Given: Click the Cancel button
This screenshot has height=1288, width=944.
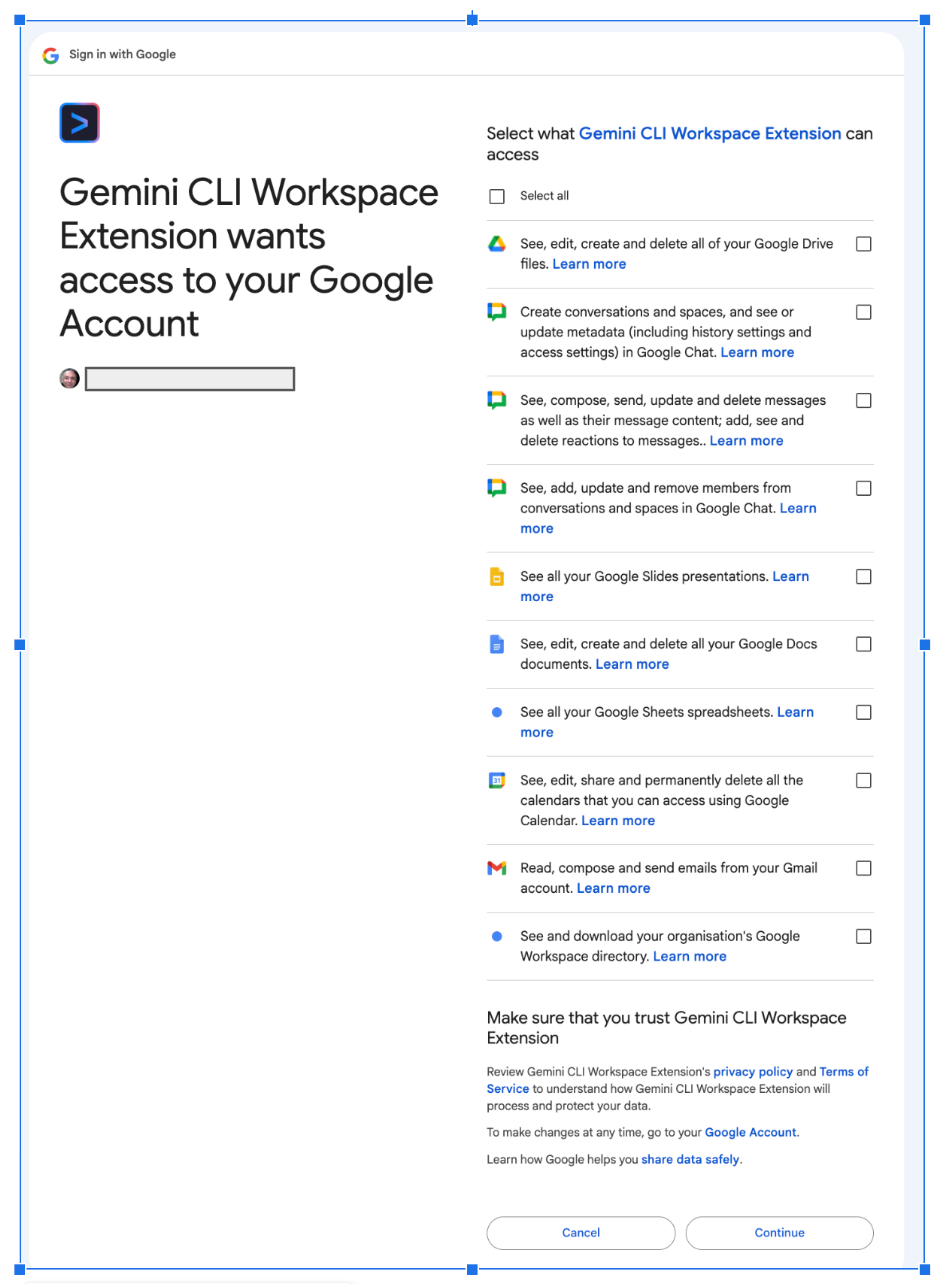Looking at the screenshot, I should point(581,1233).
